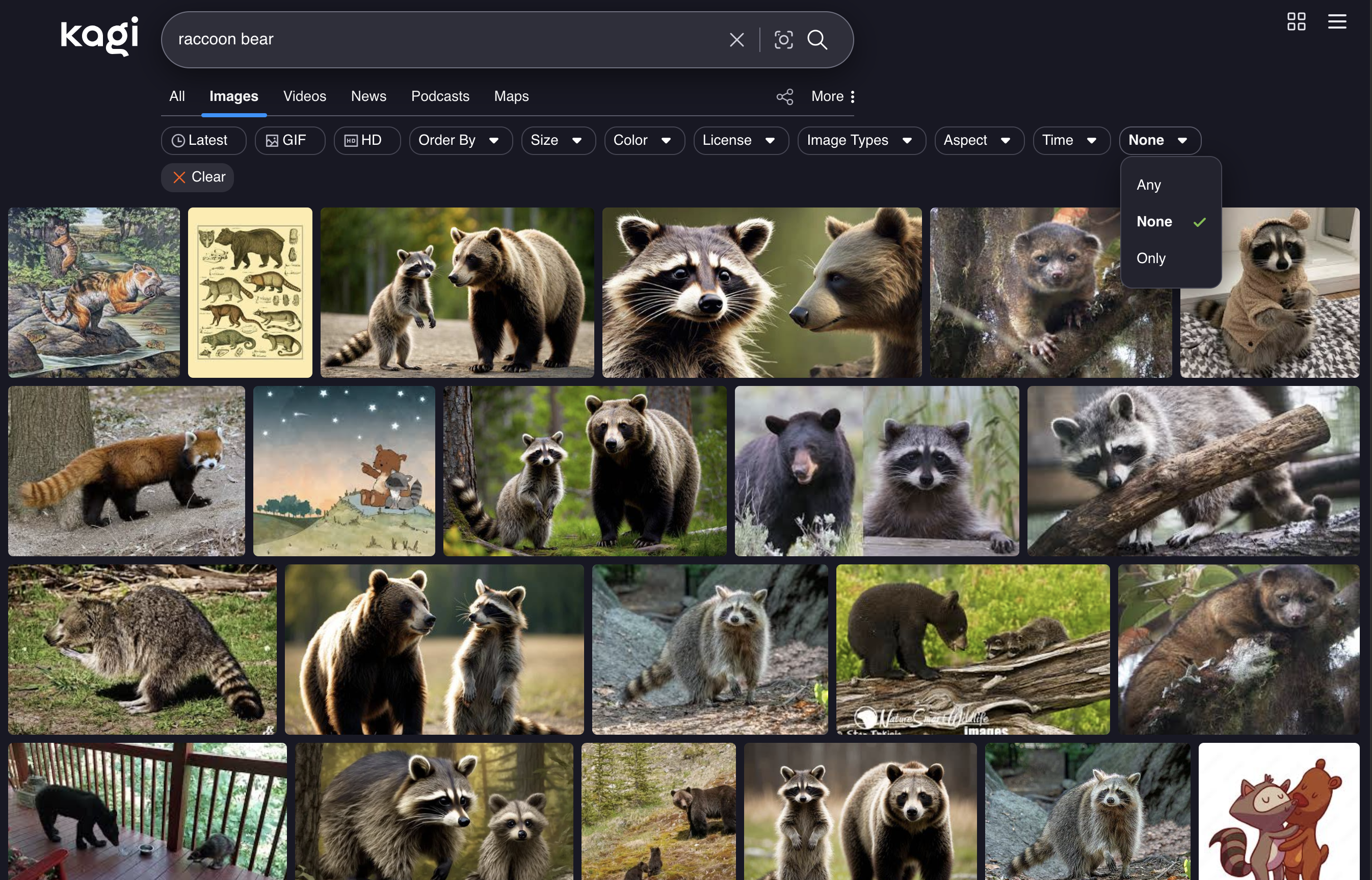
Task: Clear the search text with X icon
Action: (x=737, y=40)
